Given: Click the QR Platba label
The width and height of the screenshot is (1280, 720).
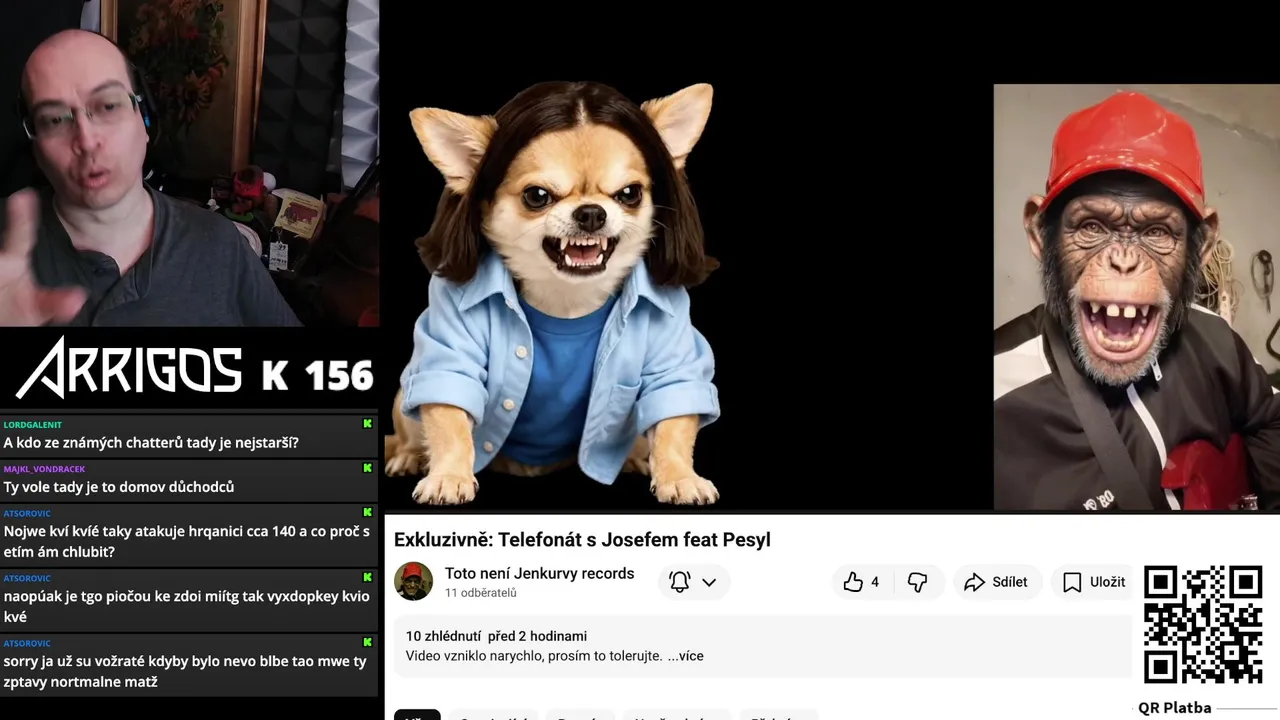Looking at the screenshot, I should pyautogui.click(x=1175, y=708).
